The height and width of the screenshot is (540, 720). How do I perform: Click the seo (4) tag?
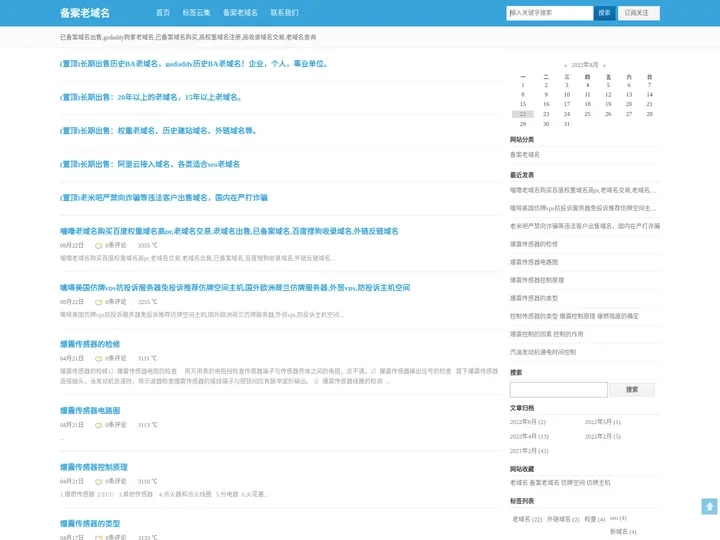[x=618, y=518]
